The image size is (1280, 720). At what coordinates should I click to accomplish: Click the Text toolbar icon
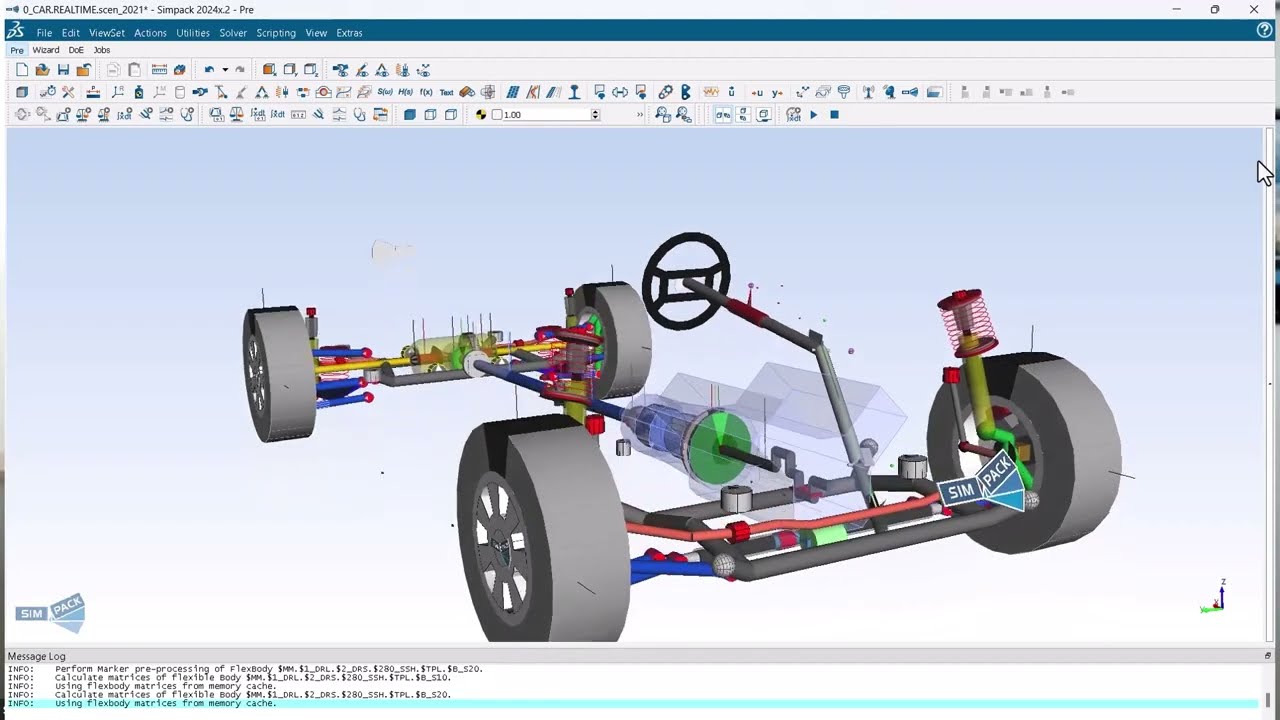(446, 92)
